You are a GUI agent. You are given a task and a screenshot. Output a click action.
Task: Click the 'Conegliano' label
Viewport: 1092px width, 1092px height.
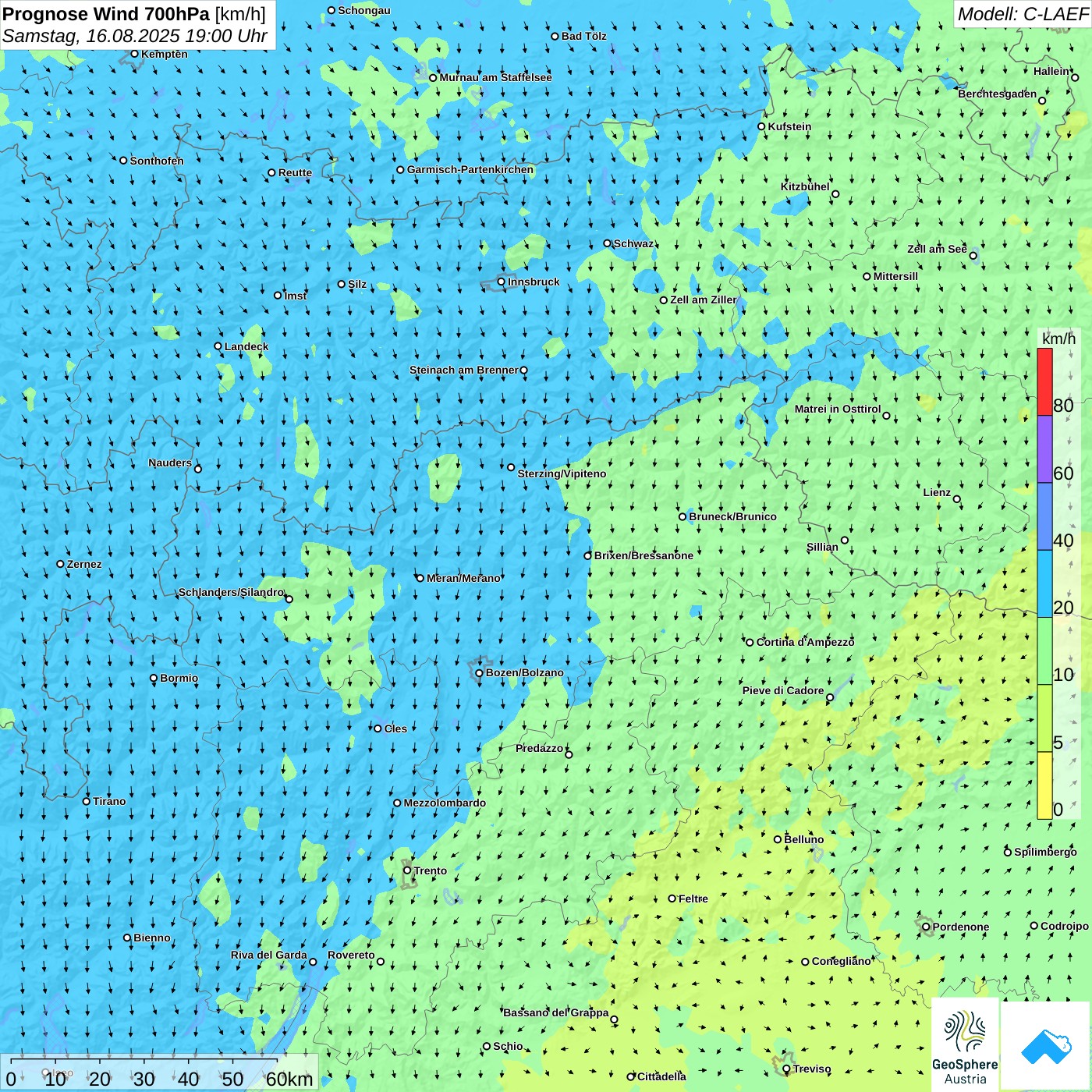(x=841, y=961)
